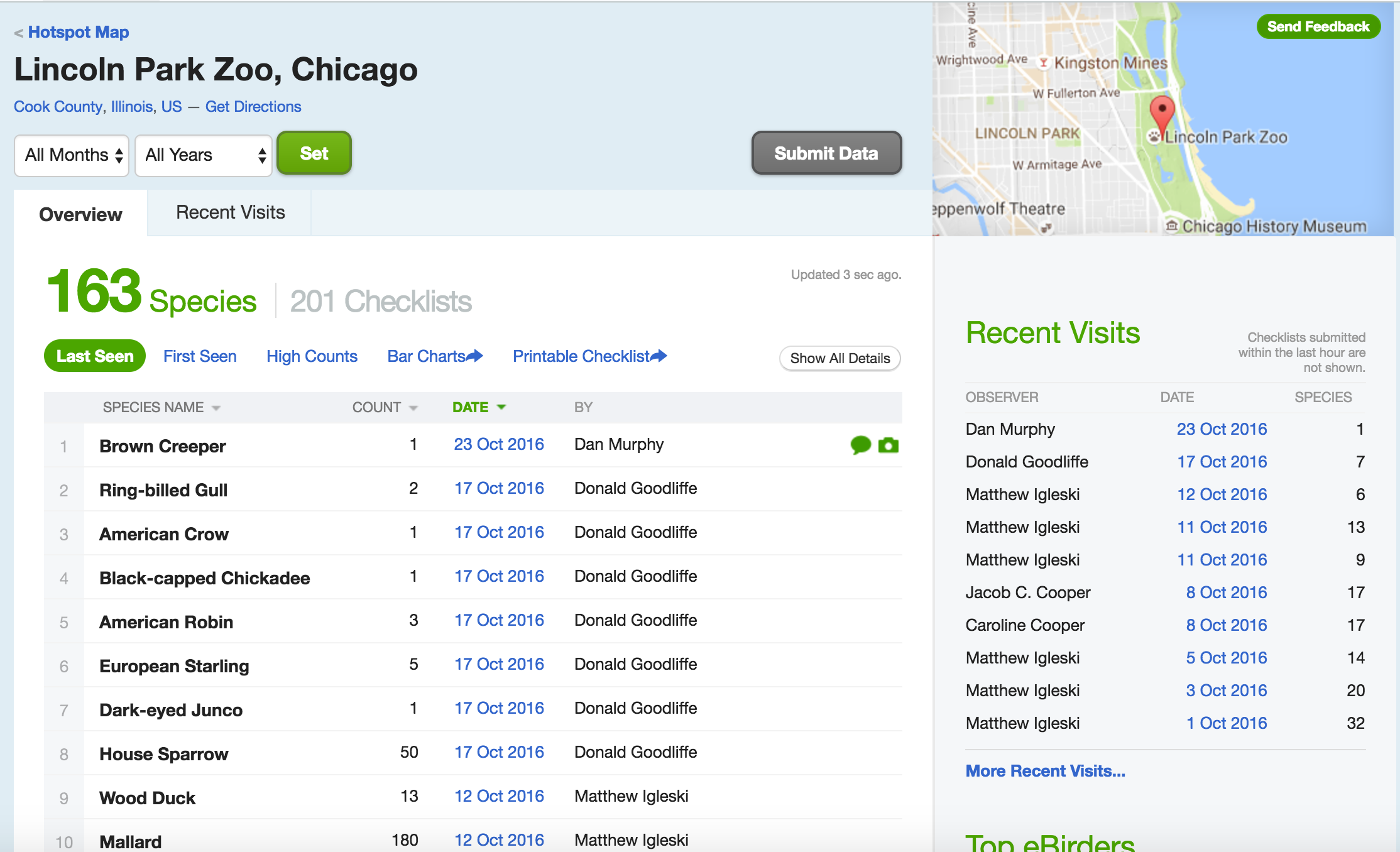Switch to the Recent Visits tab

pyautogui.click(x=230, y=212)
